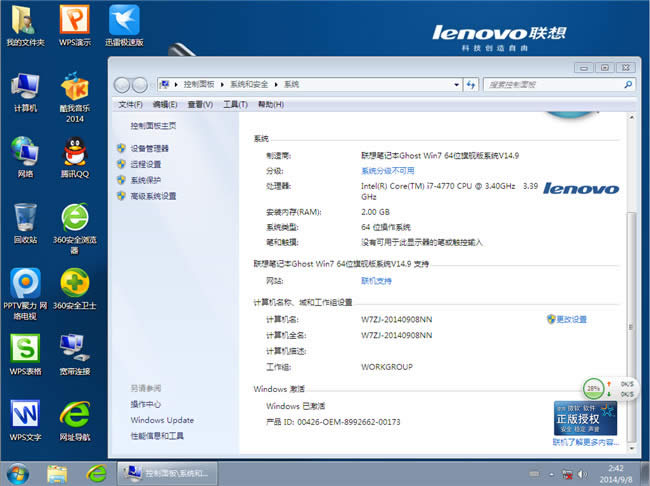Focus the 搜索控制面板 search field
Viewport: 650px width, 486px height.
[x=554, y=85]
